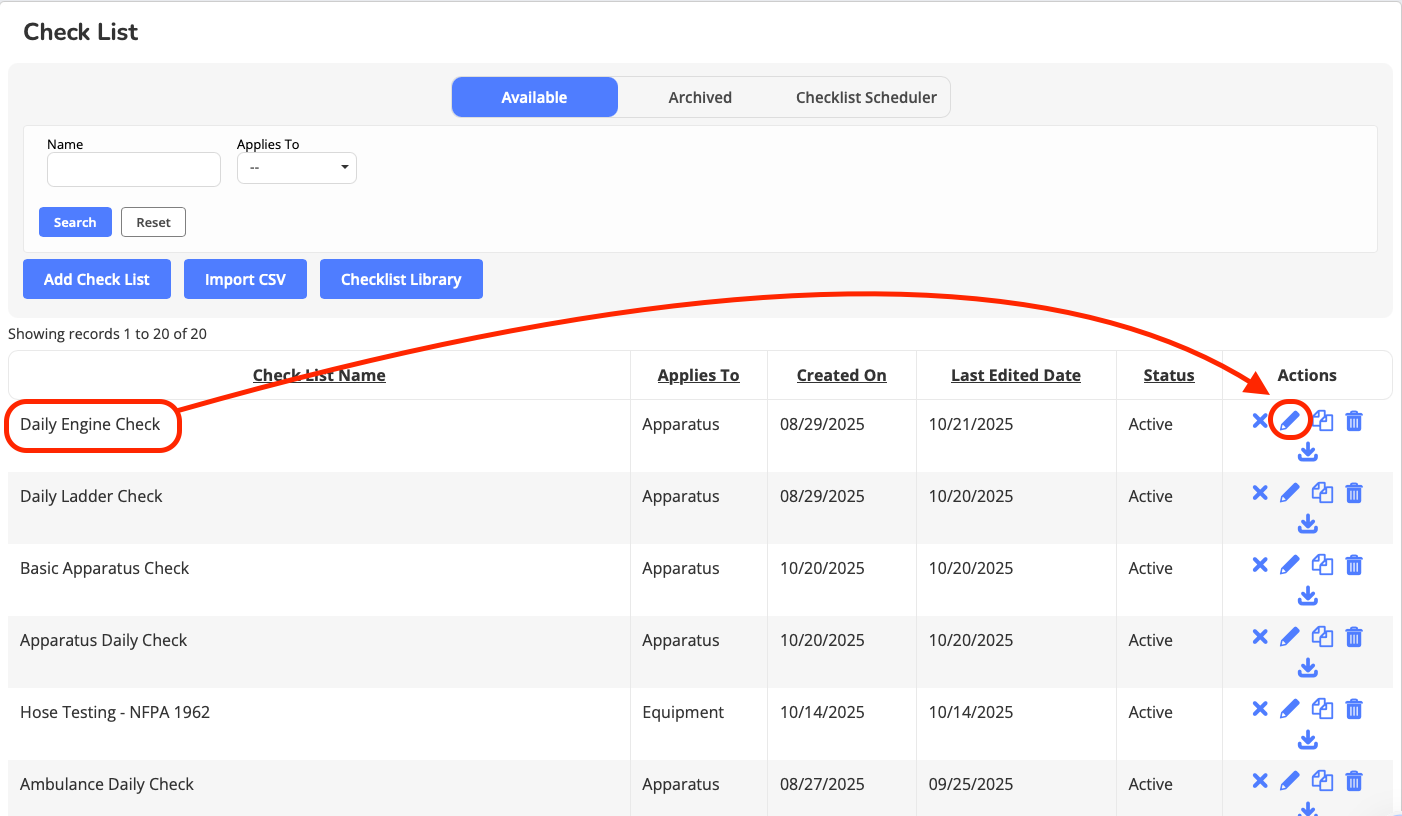Sort by Last Edited Date column
The image size is (1402, 816).
click(1015, 376)
